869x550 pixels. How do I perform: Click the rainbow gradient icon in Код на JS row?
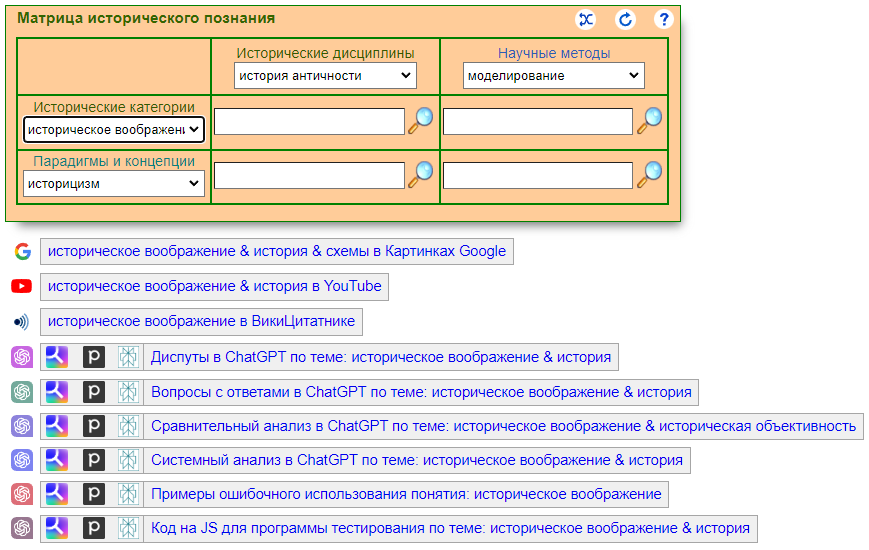click(57, 528)
